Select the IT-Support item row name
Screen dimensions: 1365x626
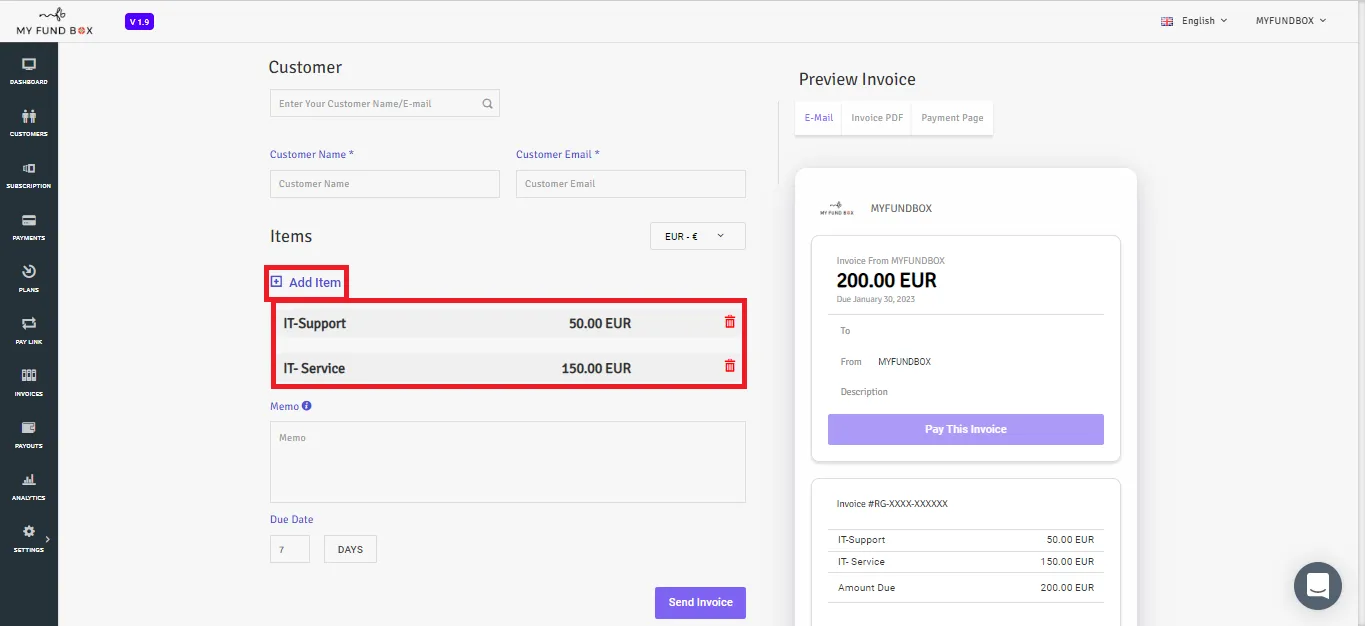(315, 323)
